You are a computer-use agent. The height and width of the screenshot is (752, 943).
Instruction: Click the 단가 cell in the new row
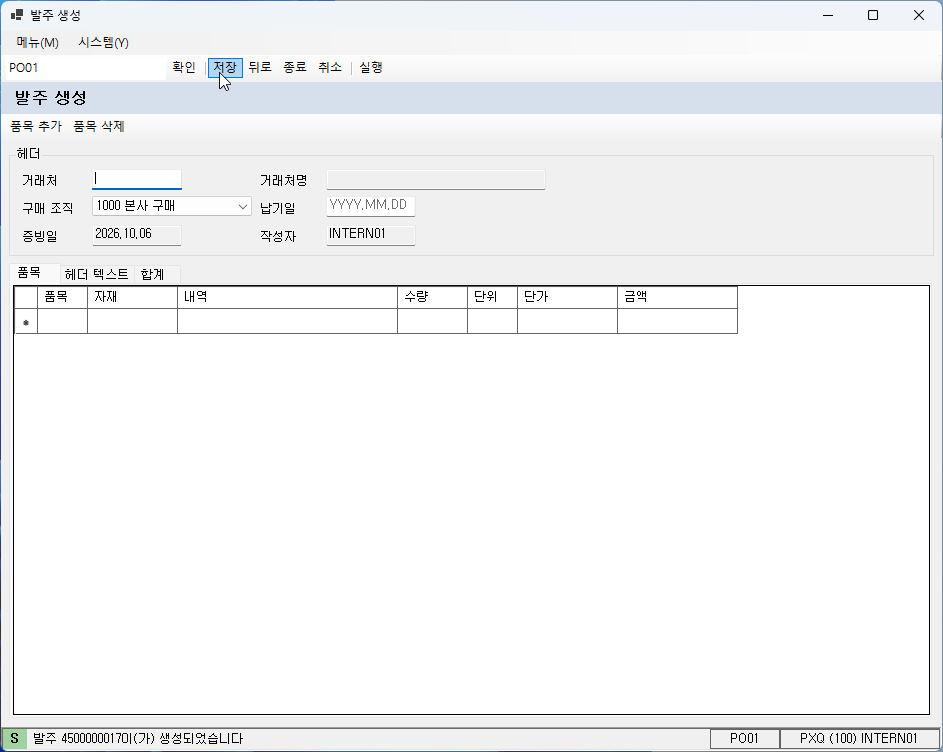coord(567,321)
